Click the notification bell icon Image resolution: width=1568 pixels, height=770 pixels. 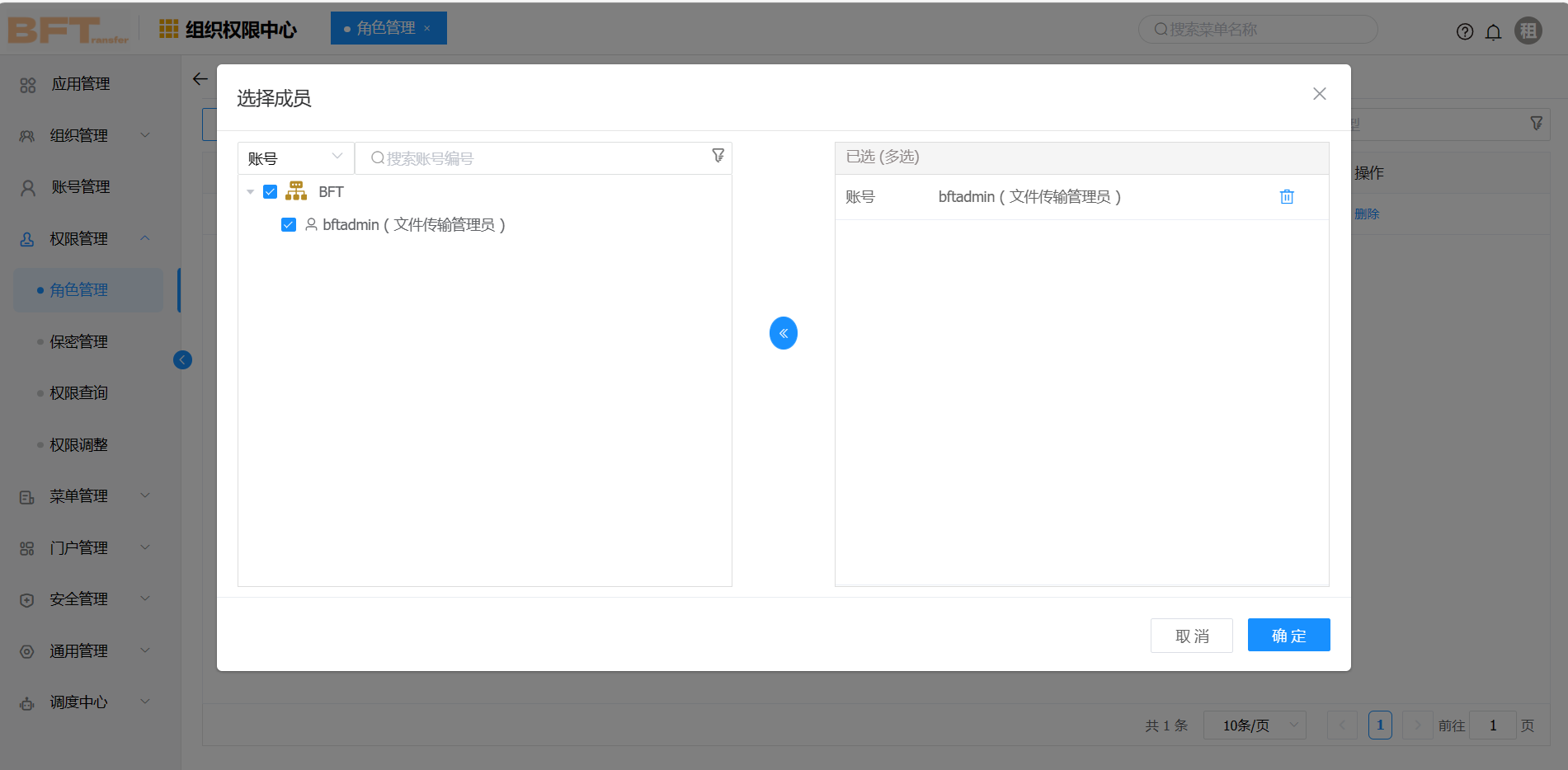tap(1494, 31)
